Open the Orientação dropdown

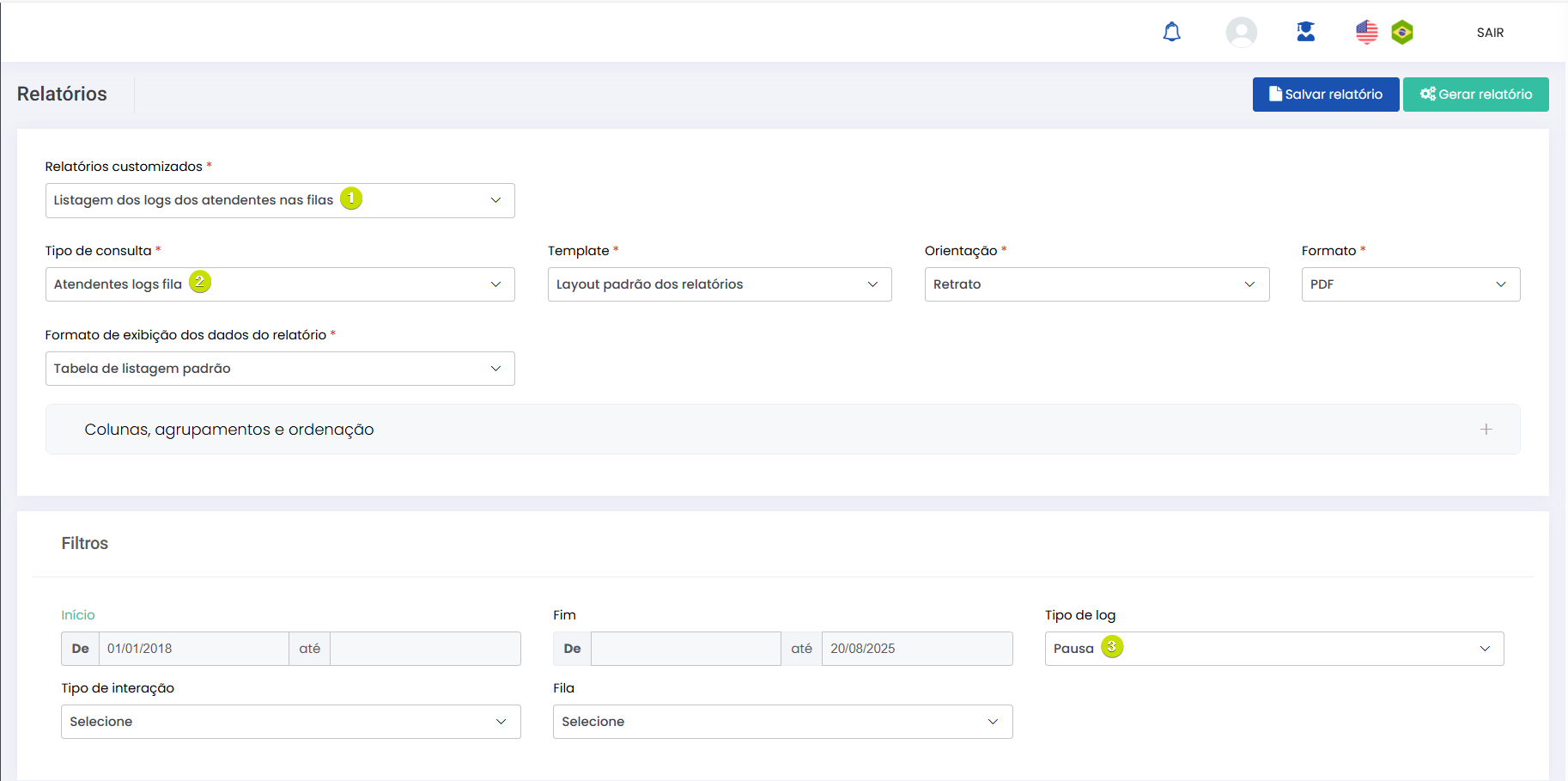coord(1096,284)
